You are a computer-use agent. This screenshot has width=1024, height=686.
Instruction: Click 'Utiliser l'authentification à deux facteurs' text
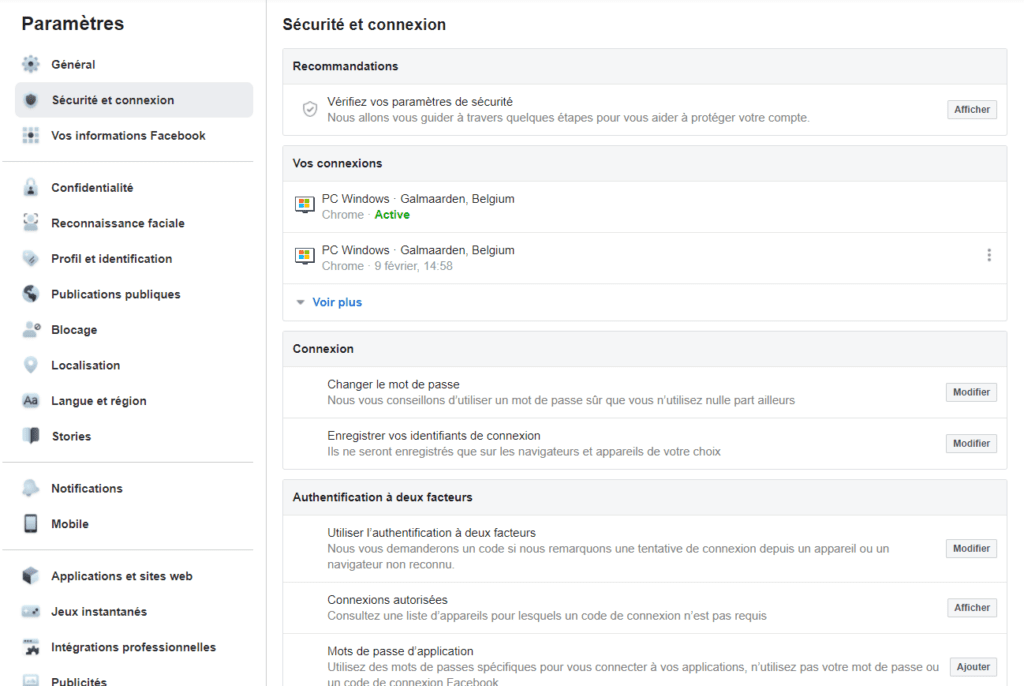coord(431,532)
